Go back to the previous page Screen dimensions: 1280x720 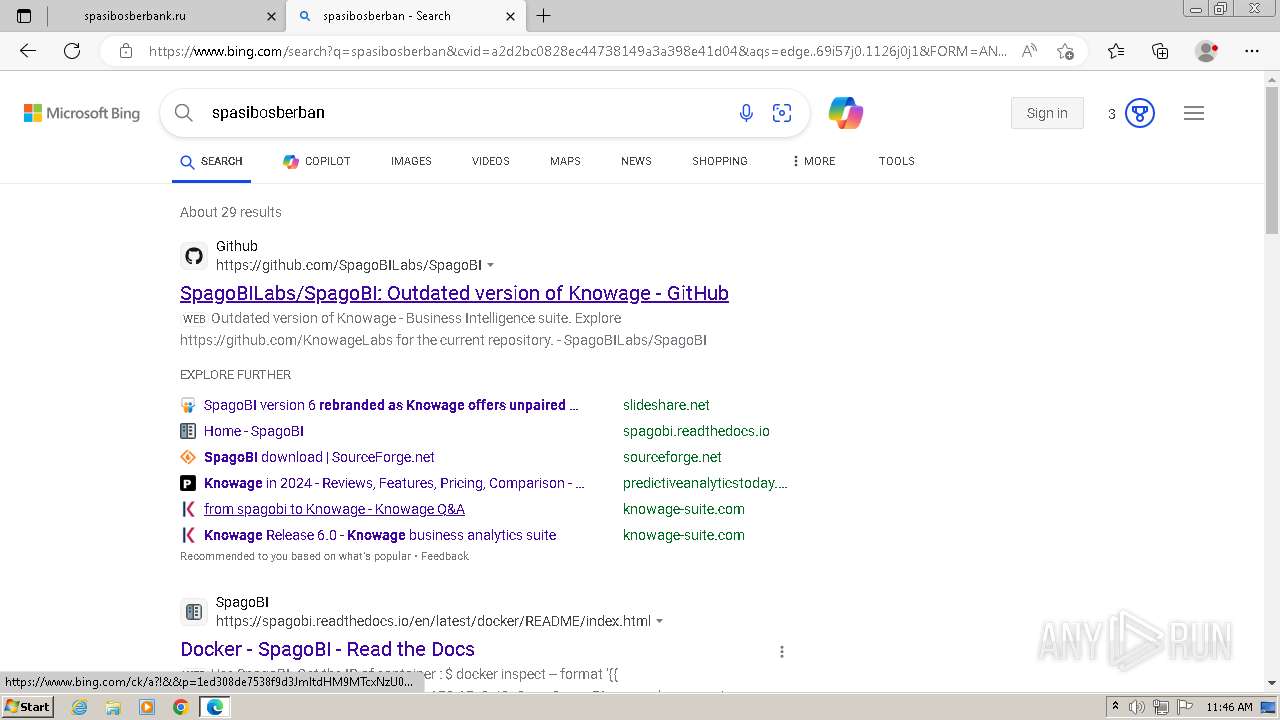(28, 51)
